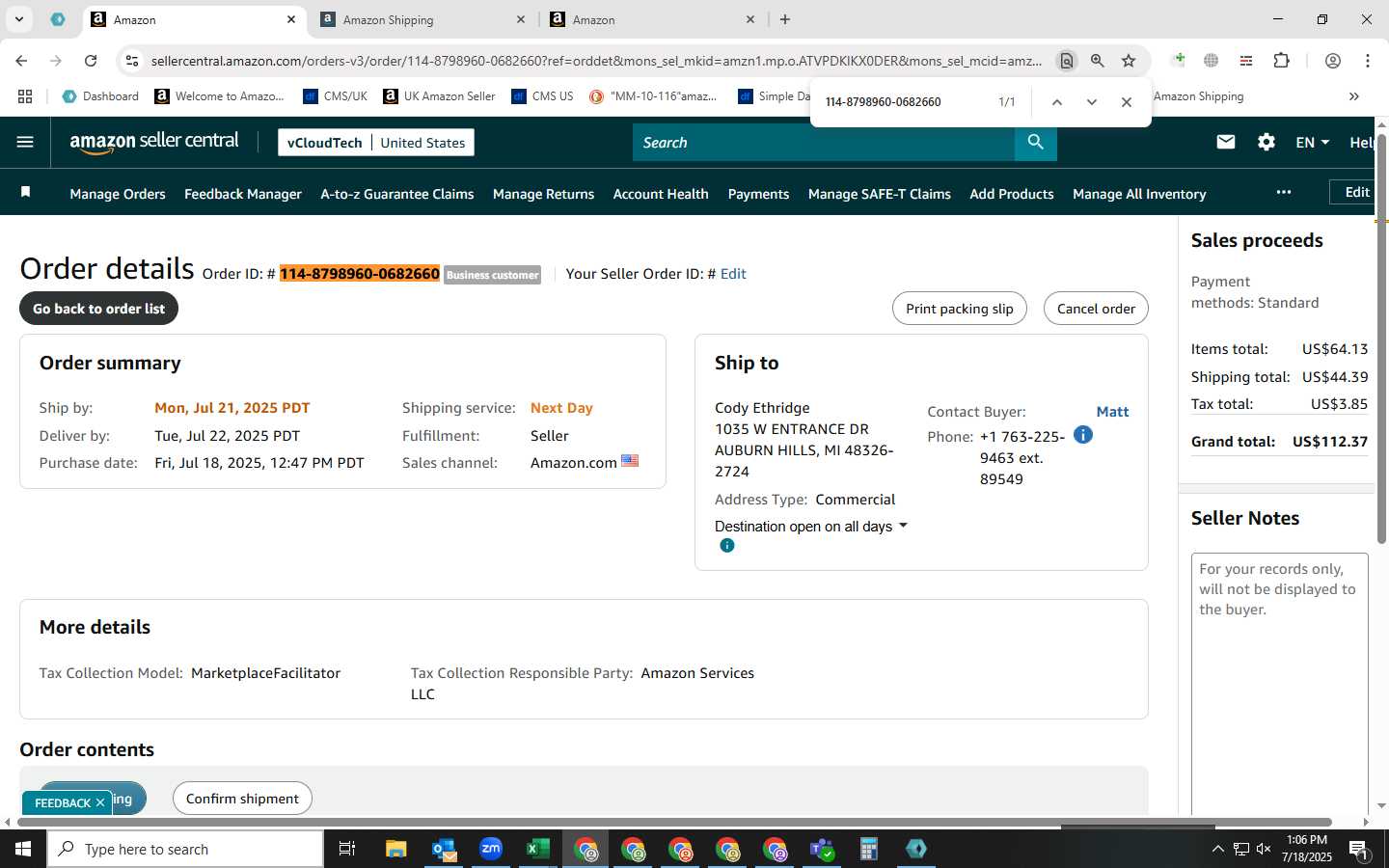Open the Seller Central hamburger menu
Viewport: 1389px width, 868px height.
pos(25,142)
